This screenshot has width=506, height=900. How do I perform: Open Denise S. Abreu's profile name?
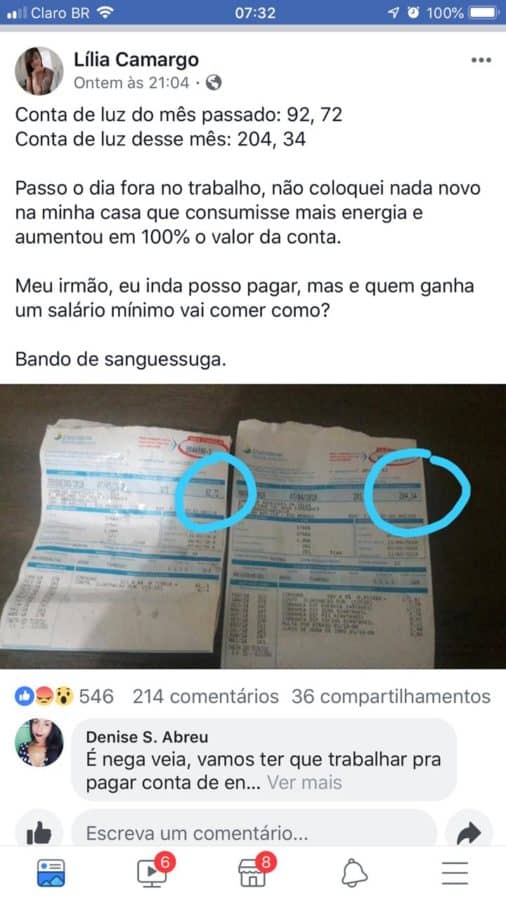click(x=147, y=737)
